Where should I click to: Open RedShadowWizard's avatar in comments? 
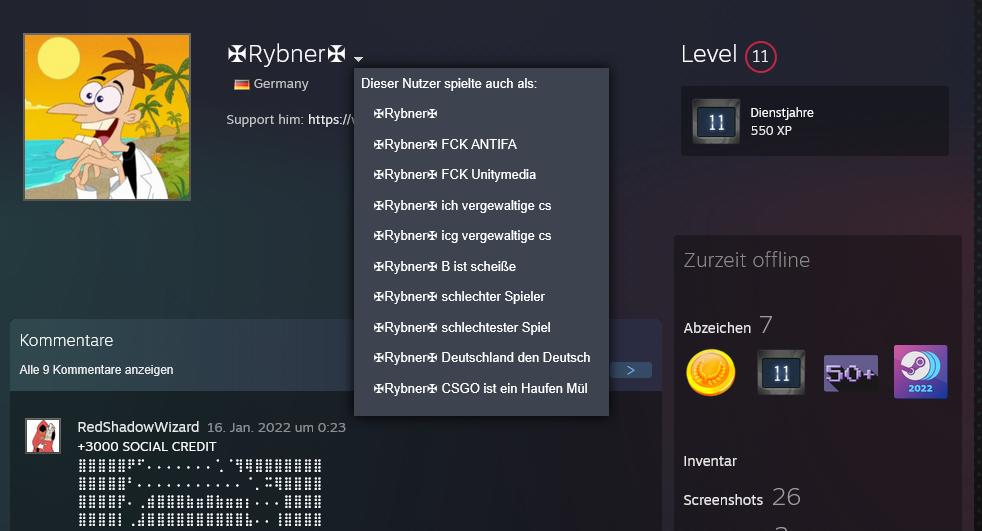coord(43,436)
